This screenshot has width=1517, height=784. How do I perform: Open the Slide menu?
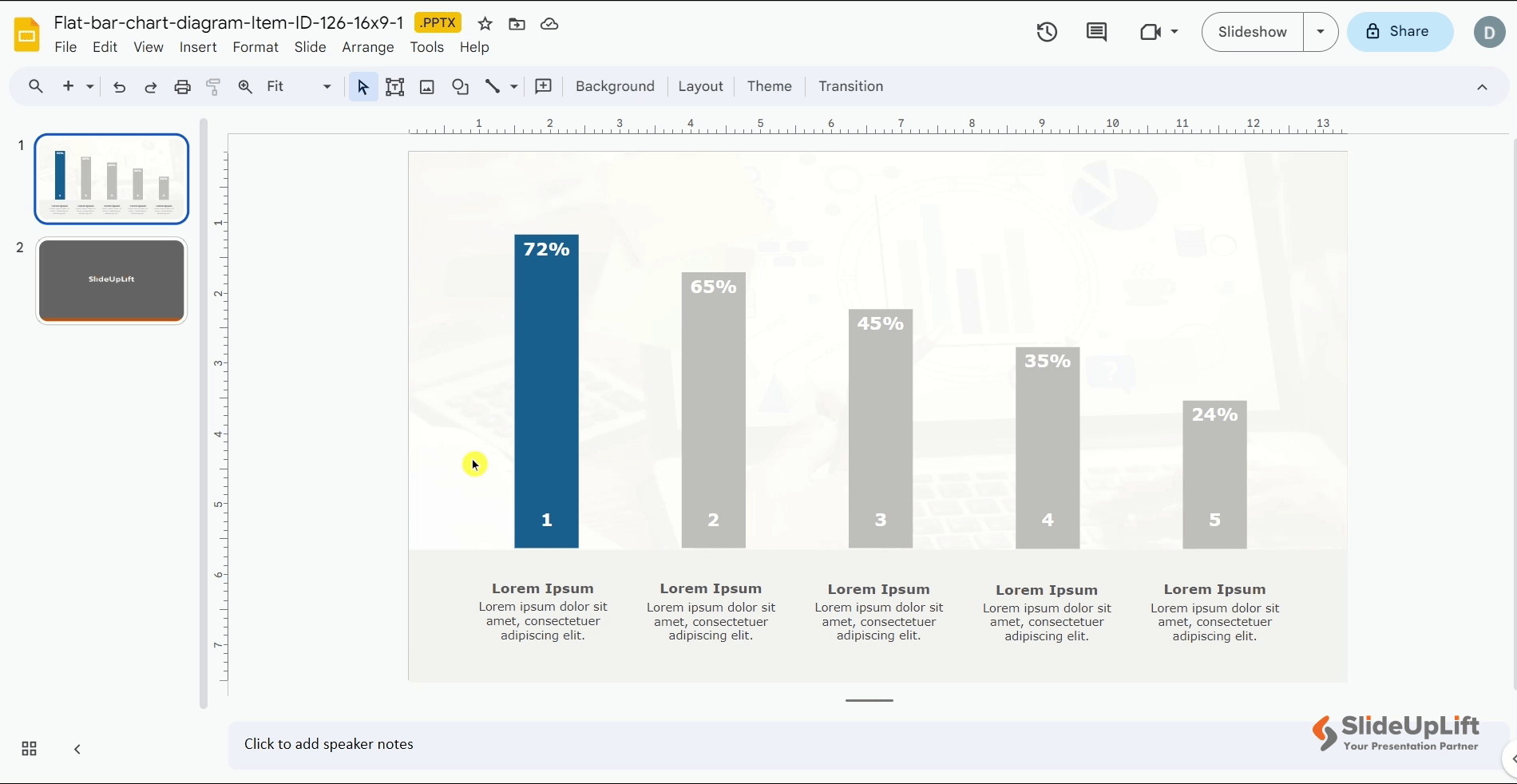(x=310, y=47)
